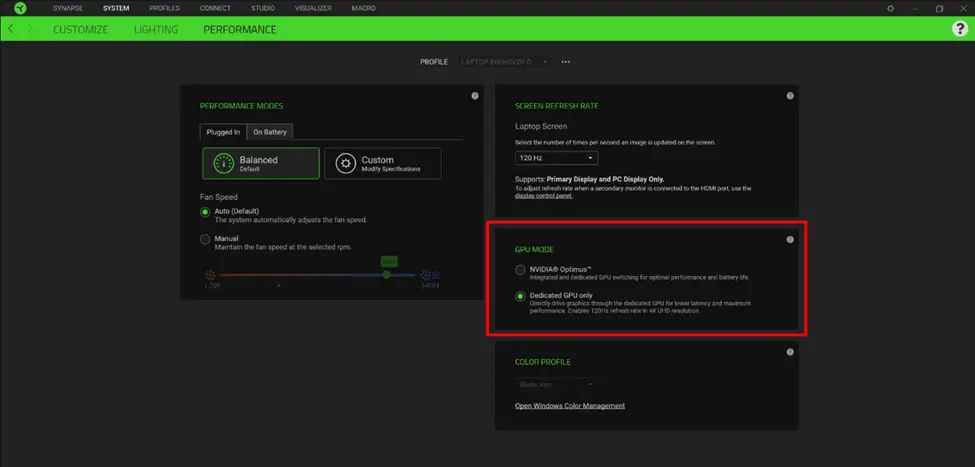The height and width of the screenshot is (467, 975).
Task: Click the fan speed slider handle
Action: [x=386, y=274]
